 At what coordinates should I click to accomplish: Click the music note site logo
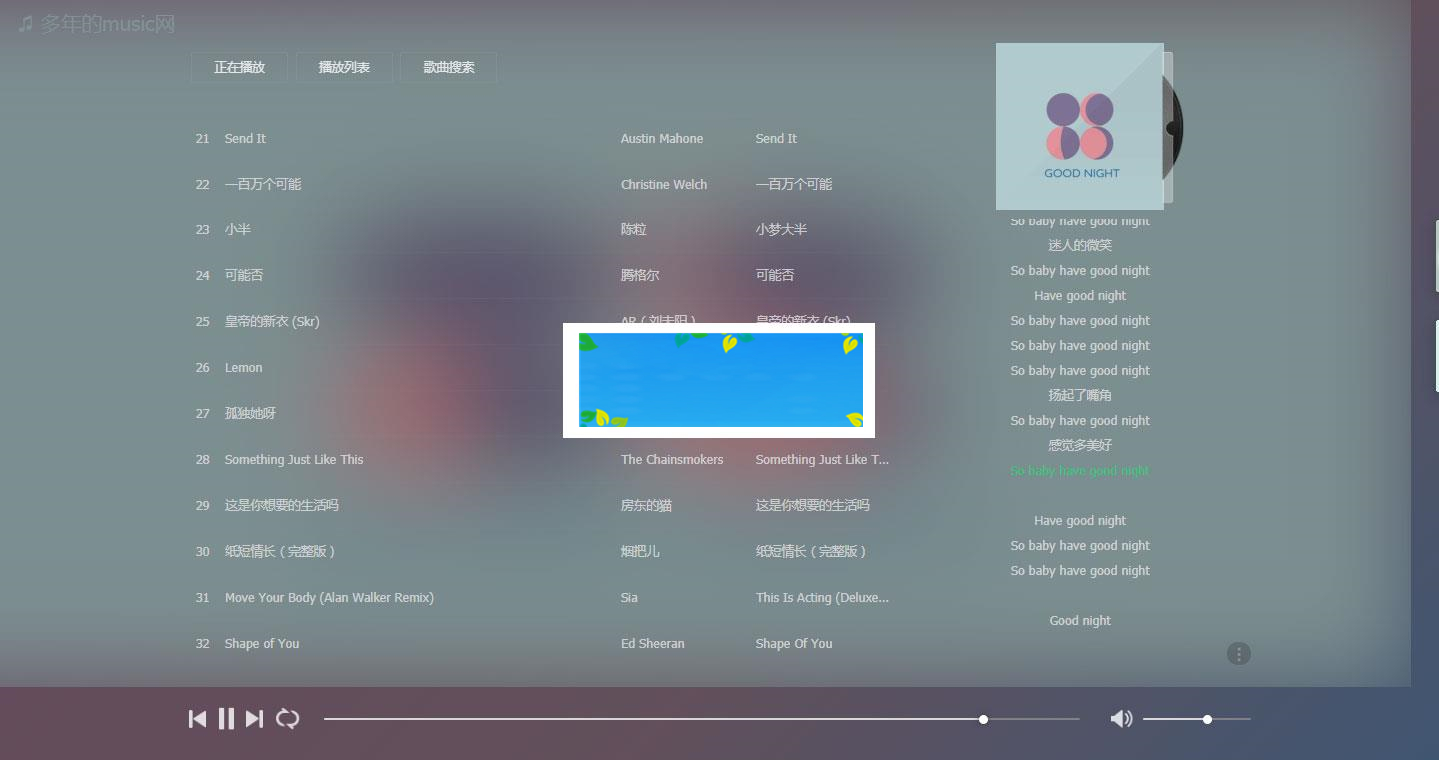coord(26,24)
